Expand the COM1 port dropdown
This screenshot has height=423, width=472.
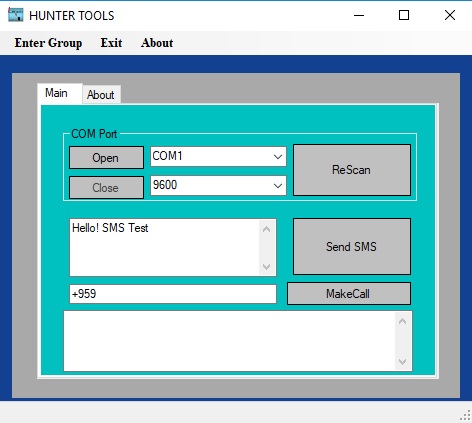(x=218, y=156)
